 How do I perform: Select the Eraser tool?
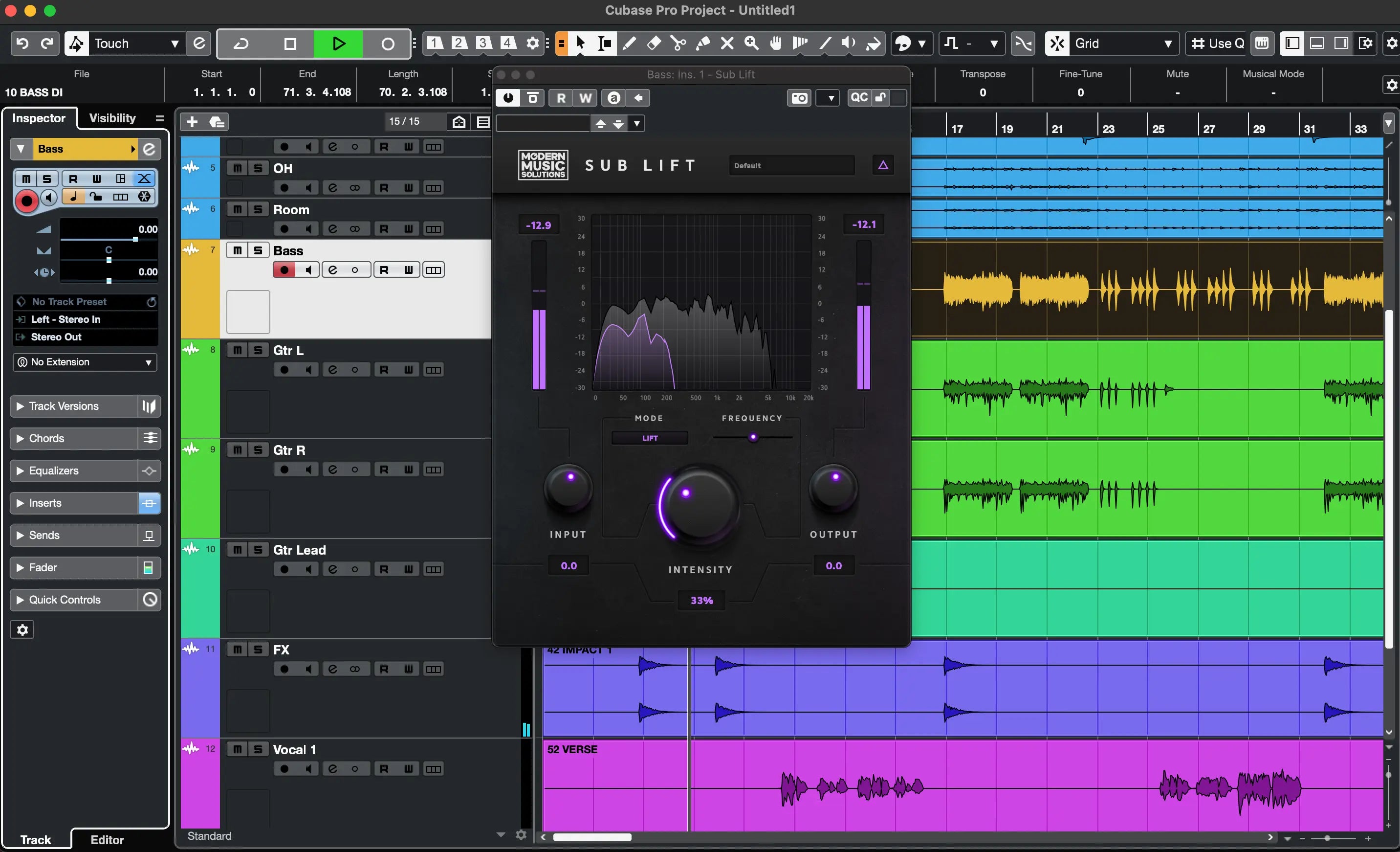click(x=654, y=44)
